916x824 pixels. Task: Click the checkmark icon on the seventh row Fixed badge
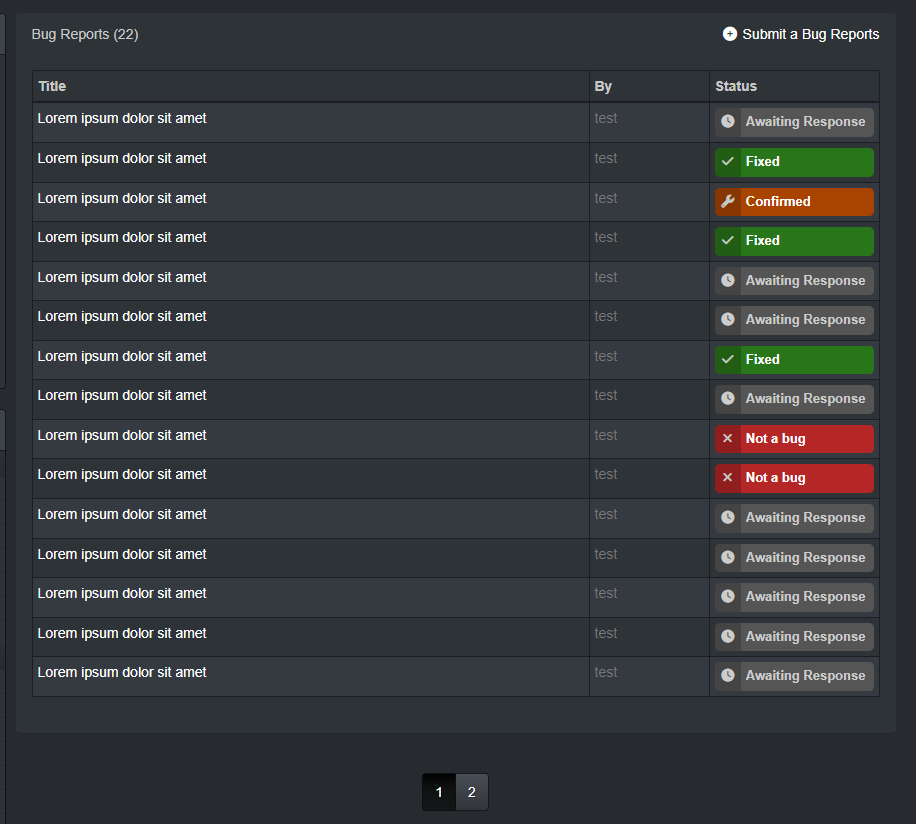728,359
